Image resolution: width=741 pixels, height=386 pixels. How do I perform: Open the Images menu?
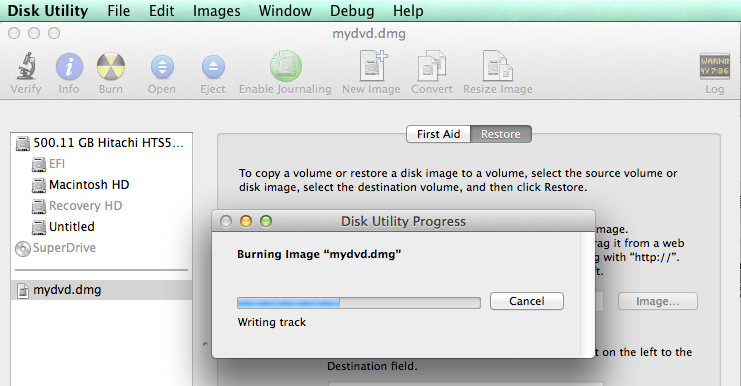pos(216,10)
